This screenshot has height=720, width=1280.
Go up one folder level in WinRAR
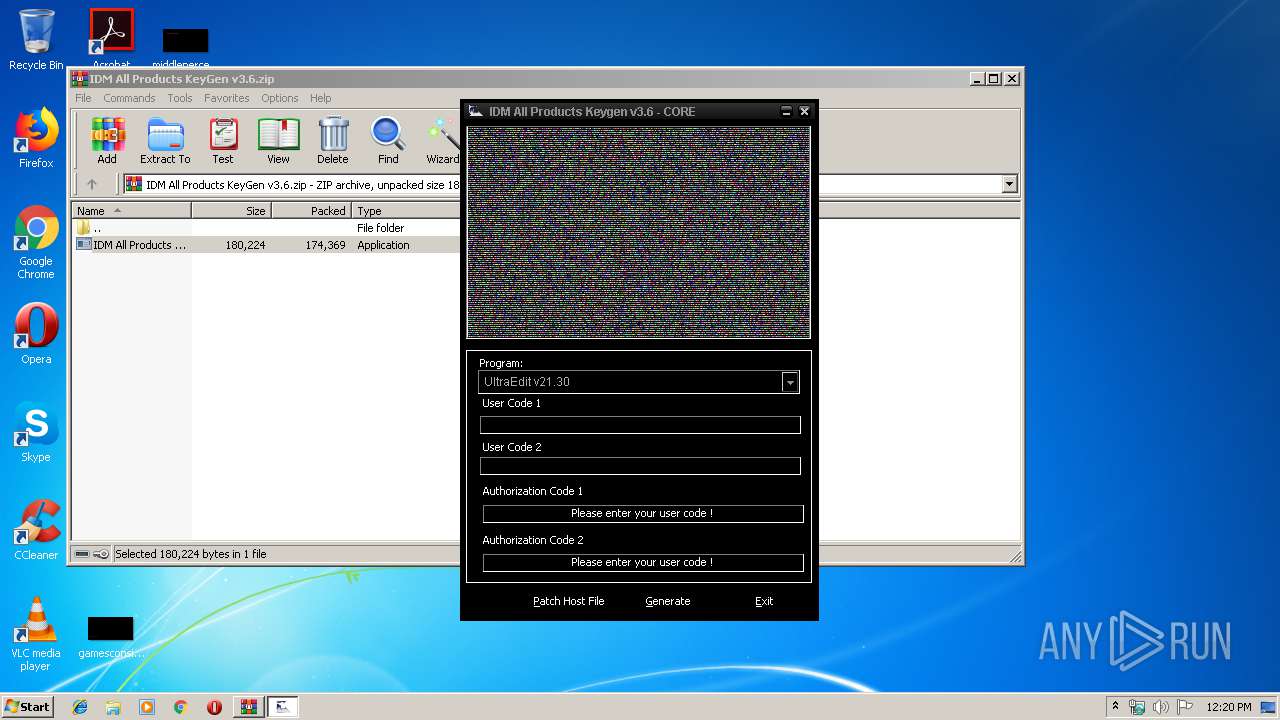coord(92,184)
